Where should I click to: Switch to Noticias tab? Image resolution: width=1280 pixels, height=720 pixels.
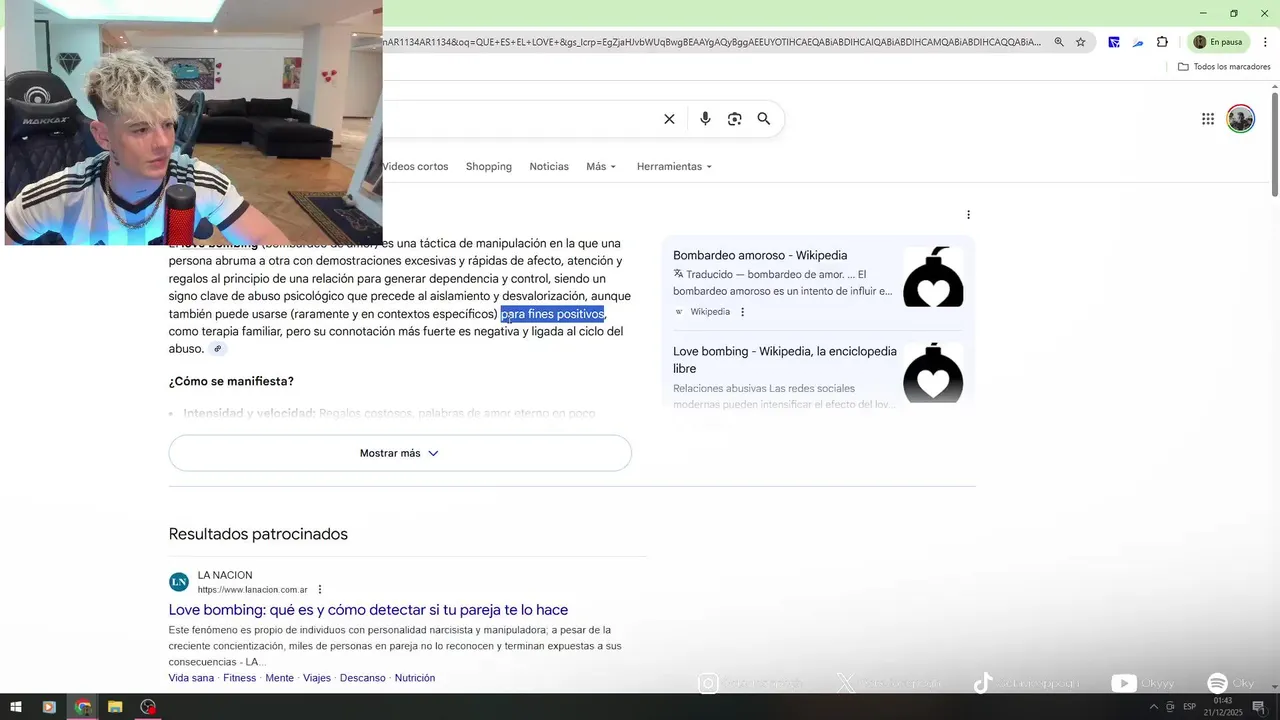pyautogui.click(x=549, y=167)
